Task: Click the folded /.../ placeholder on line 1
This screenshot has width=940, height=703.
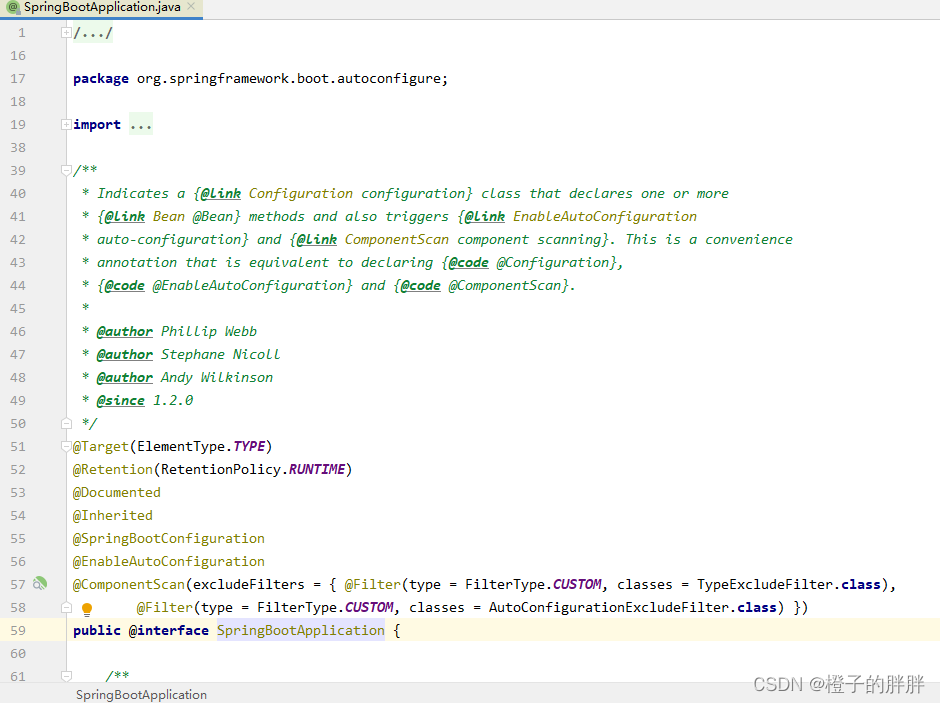Action: pos(93,32)
